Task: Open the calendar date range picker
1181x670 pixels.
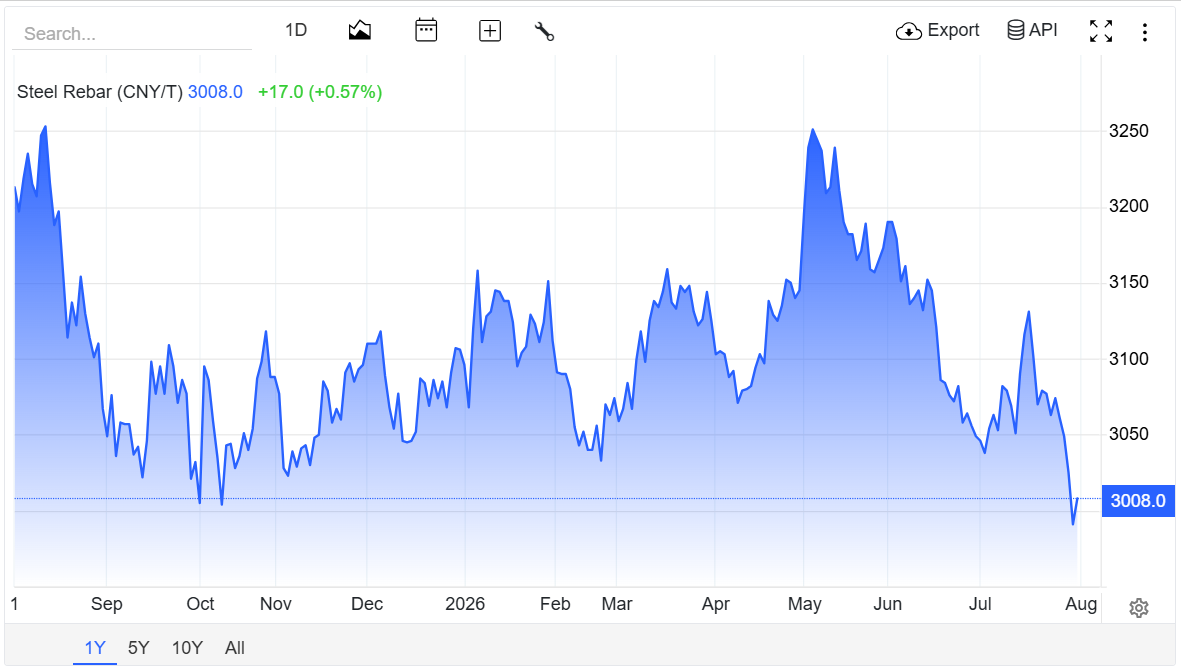Action: 426,30
